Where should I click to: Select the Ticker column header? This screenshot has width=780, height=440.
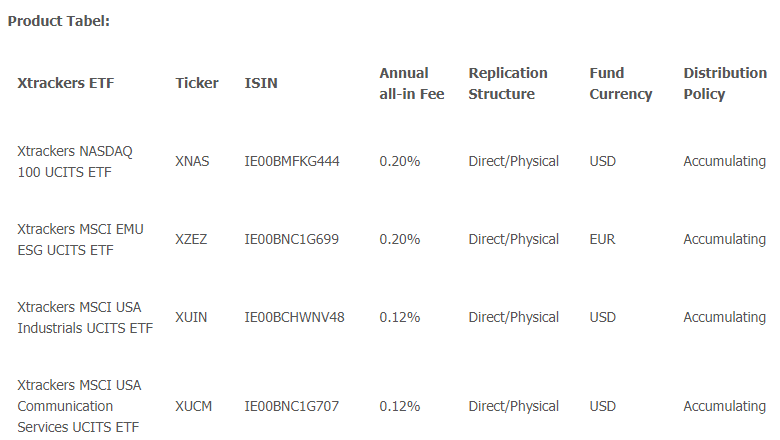(196, 83)
